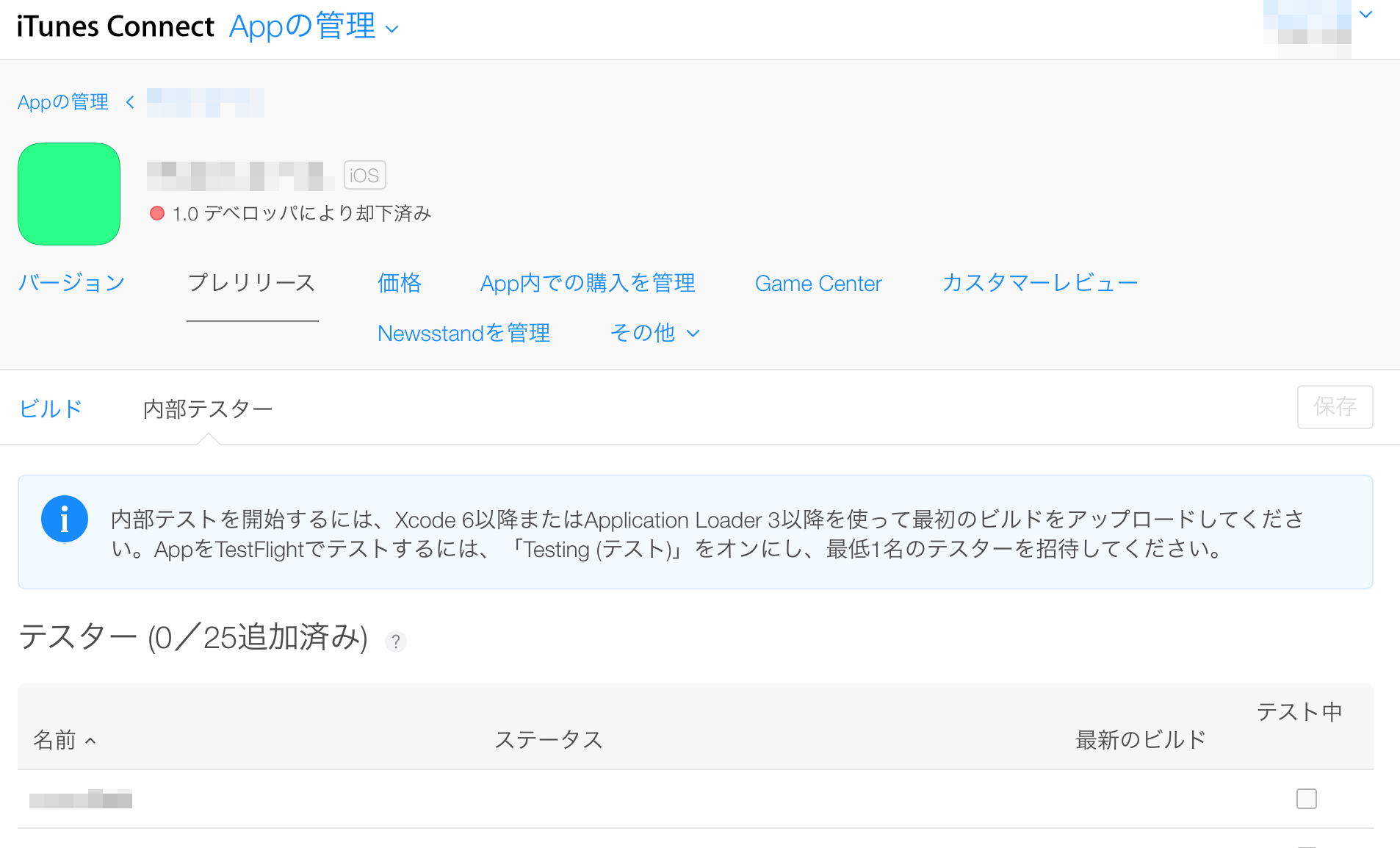The image size is (1400, 848).
Task: Open the user account dropdown arrow
Action: (x=1366, y=14)
